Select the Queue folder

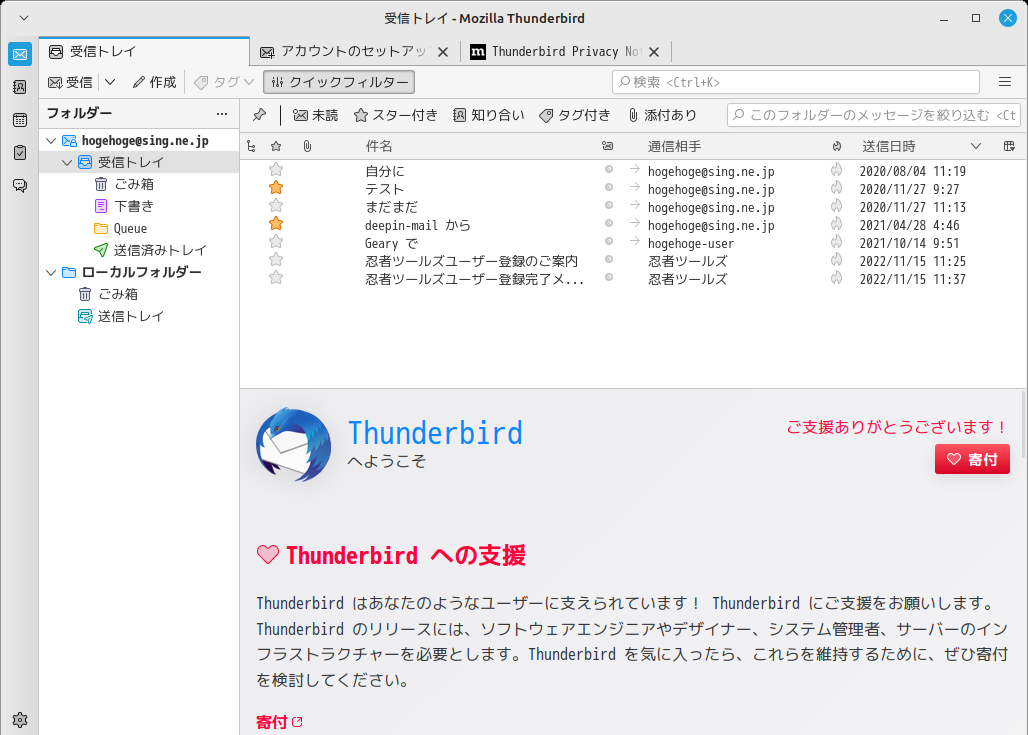point(130,228)
